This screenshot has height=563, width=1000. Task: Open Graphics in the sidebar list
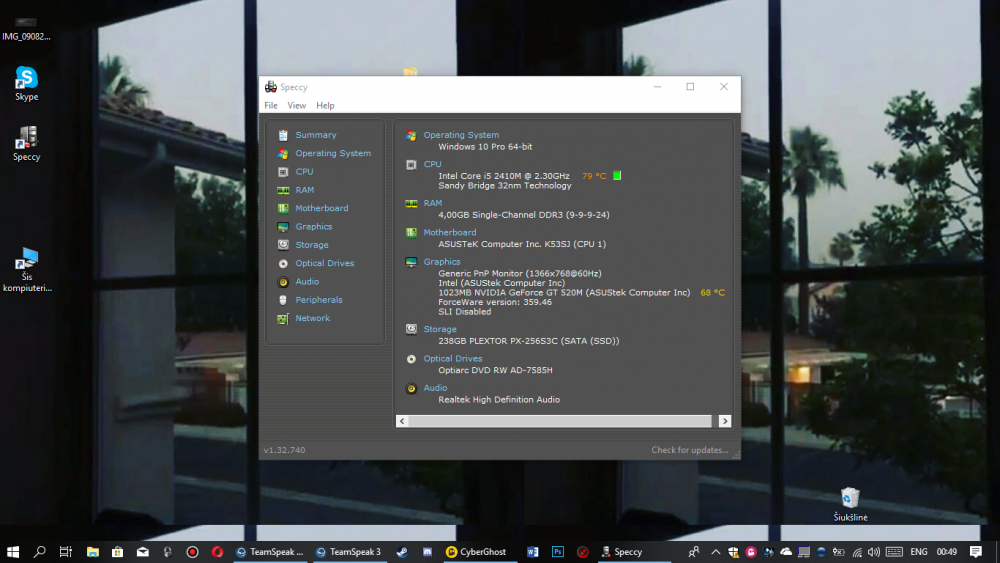pyautogui.click(x=314, y=226)
